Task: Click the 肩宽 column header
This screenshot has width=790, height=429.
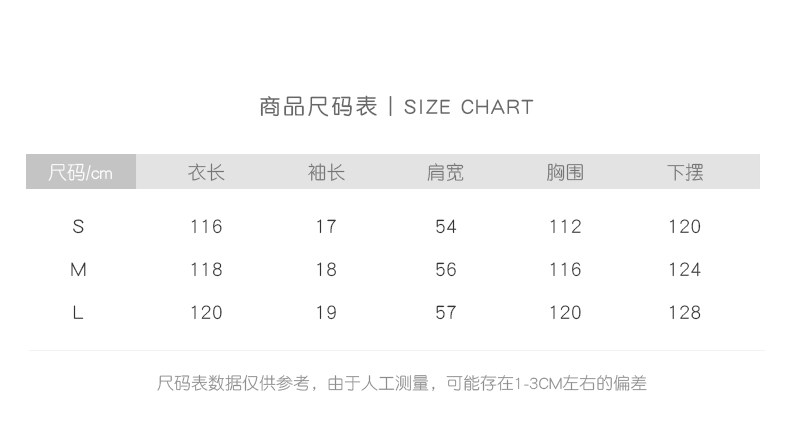Action: [445, 173]
